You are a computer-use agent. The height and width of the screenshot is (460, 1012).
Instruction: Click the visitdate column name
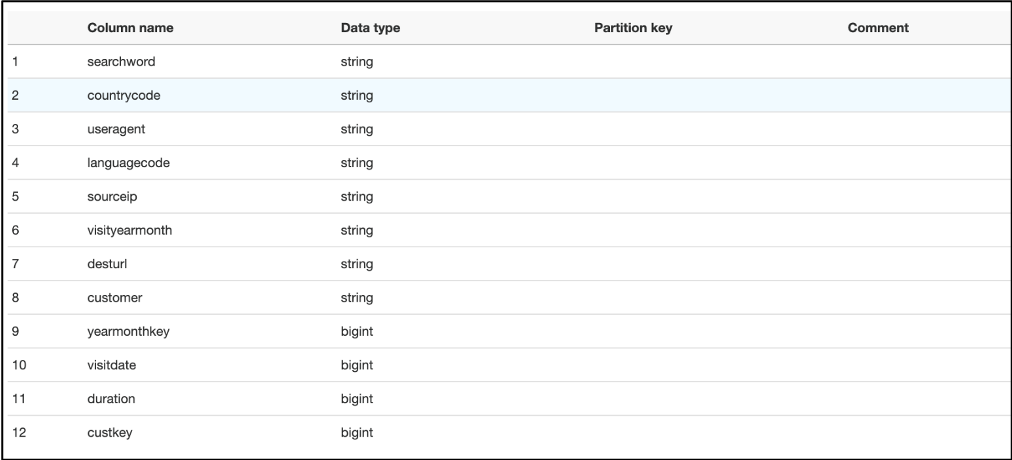(112, 365)
